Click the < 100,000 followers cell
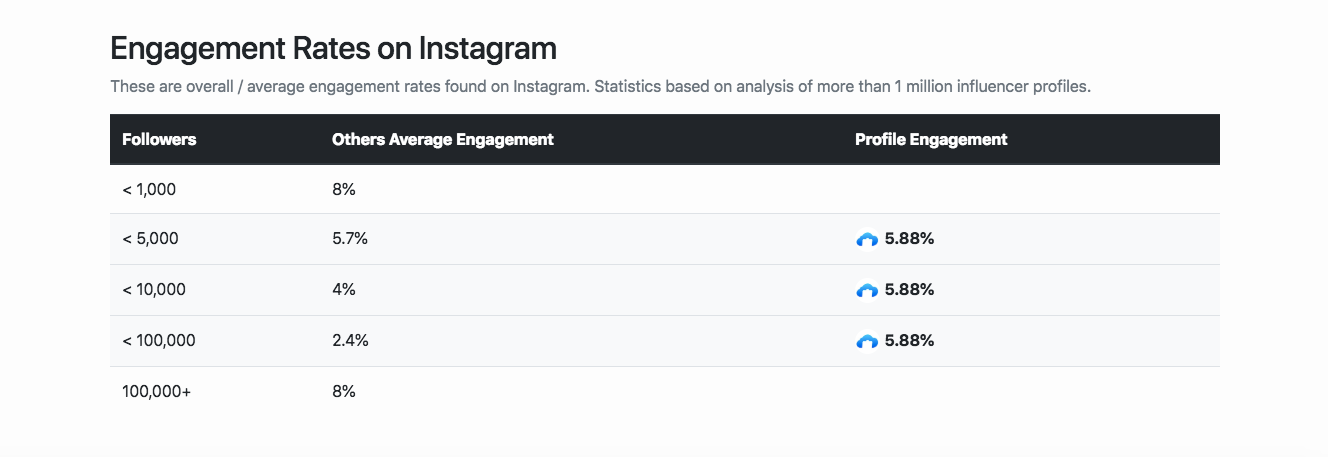This screenshot has height=457, width=1328. pyautogui.click(x=159, y=341)
